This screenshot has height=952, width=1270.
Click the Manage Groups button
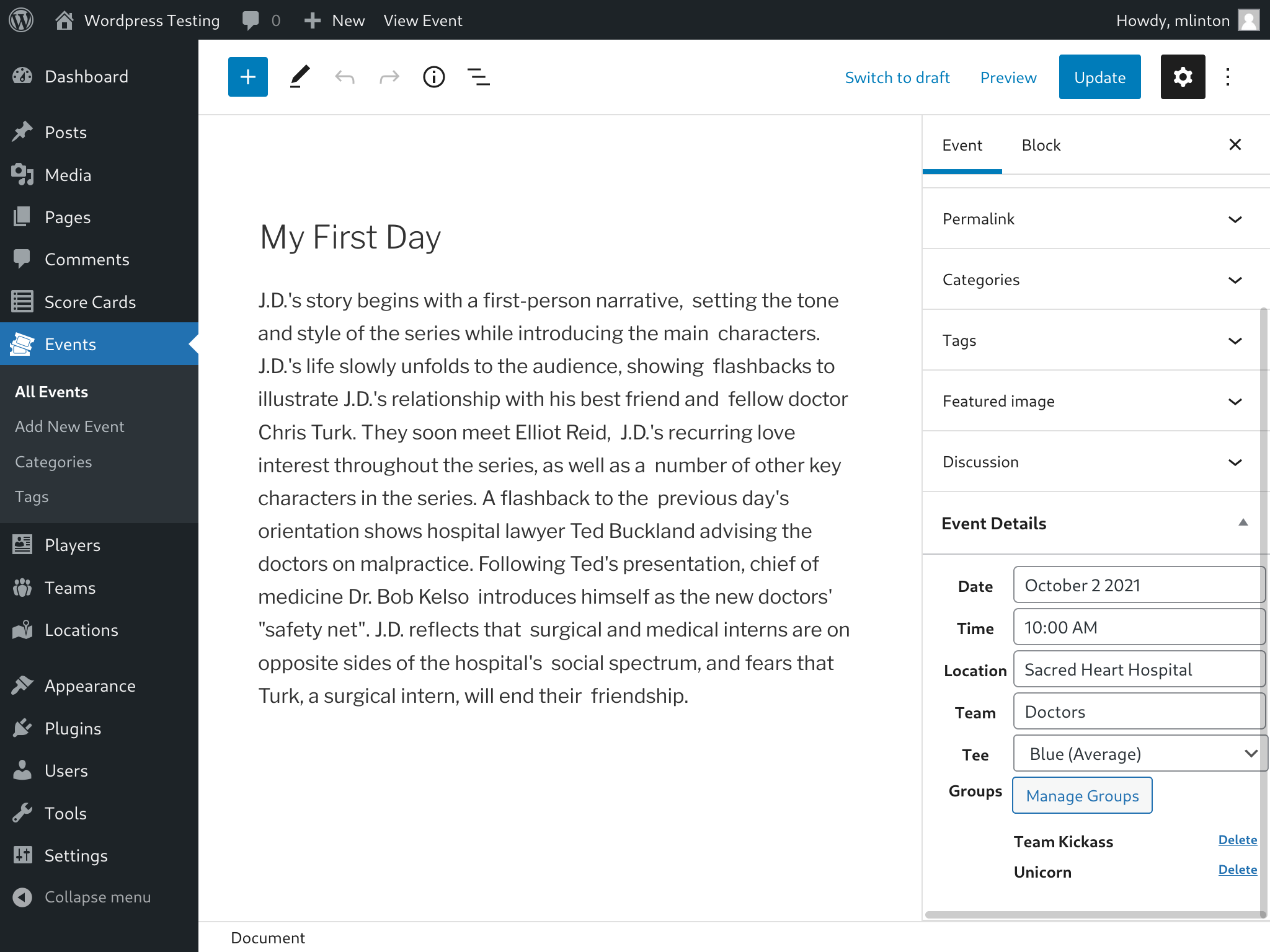click(x=1082, y=795)
